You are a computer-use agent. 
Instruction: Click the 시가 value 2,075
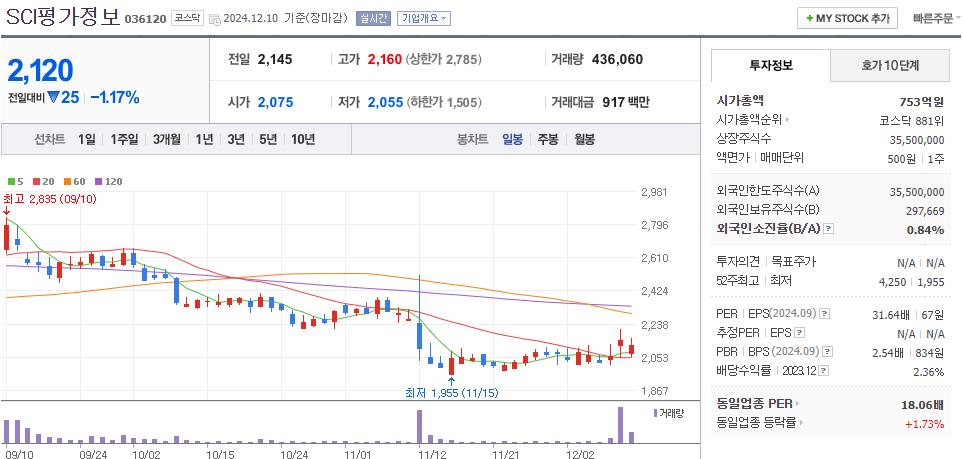(x=275, y=102)
